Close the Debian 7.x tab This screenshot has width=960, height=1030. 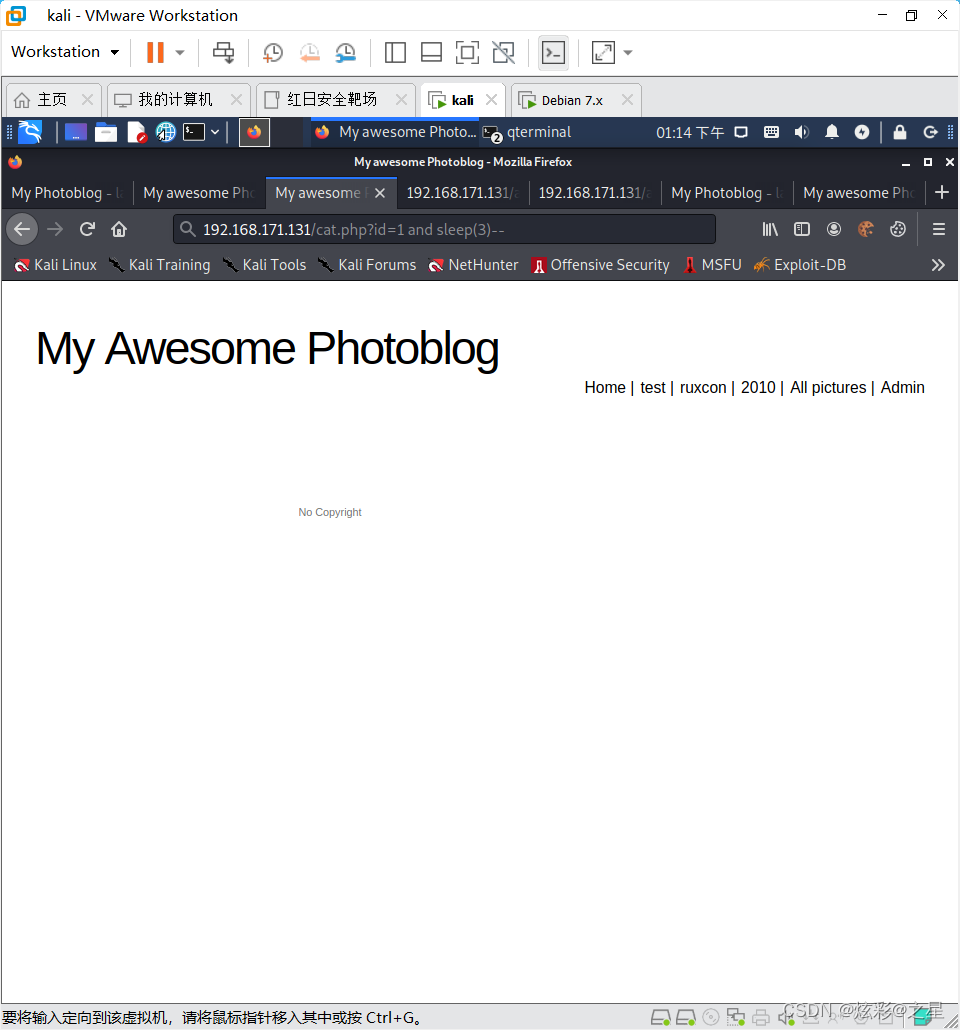(628, 100)
